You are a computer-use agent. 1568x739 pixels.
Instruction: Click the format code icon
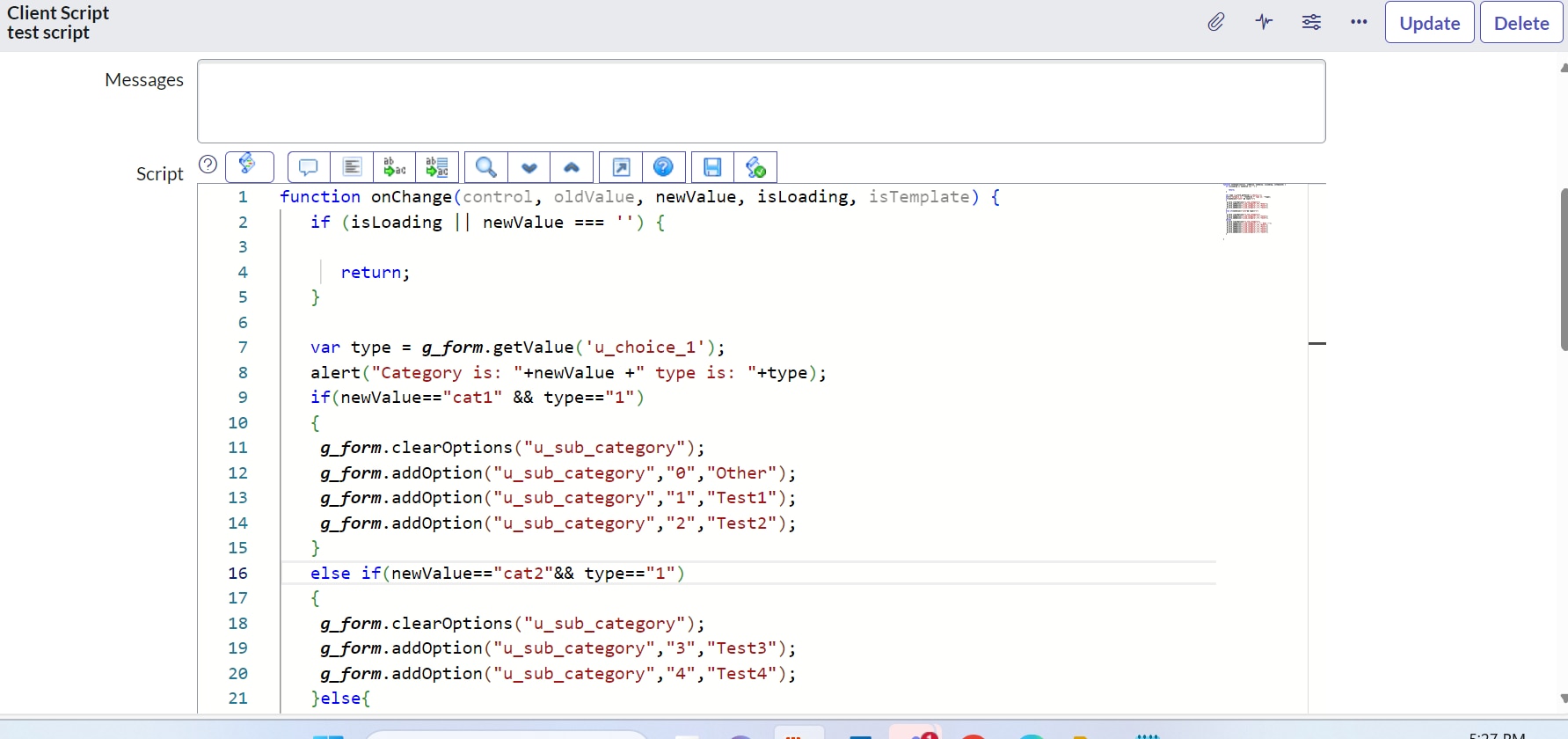352,167
